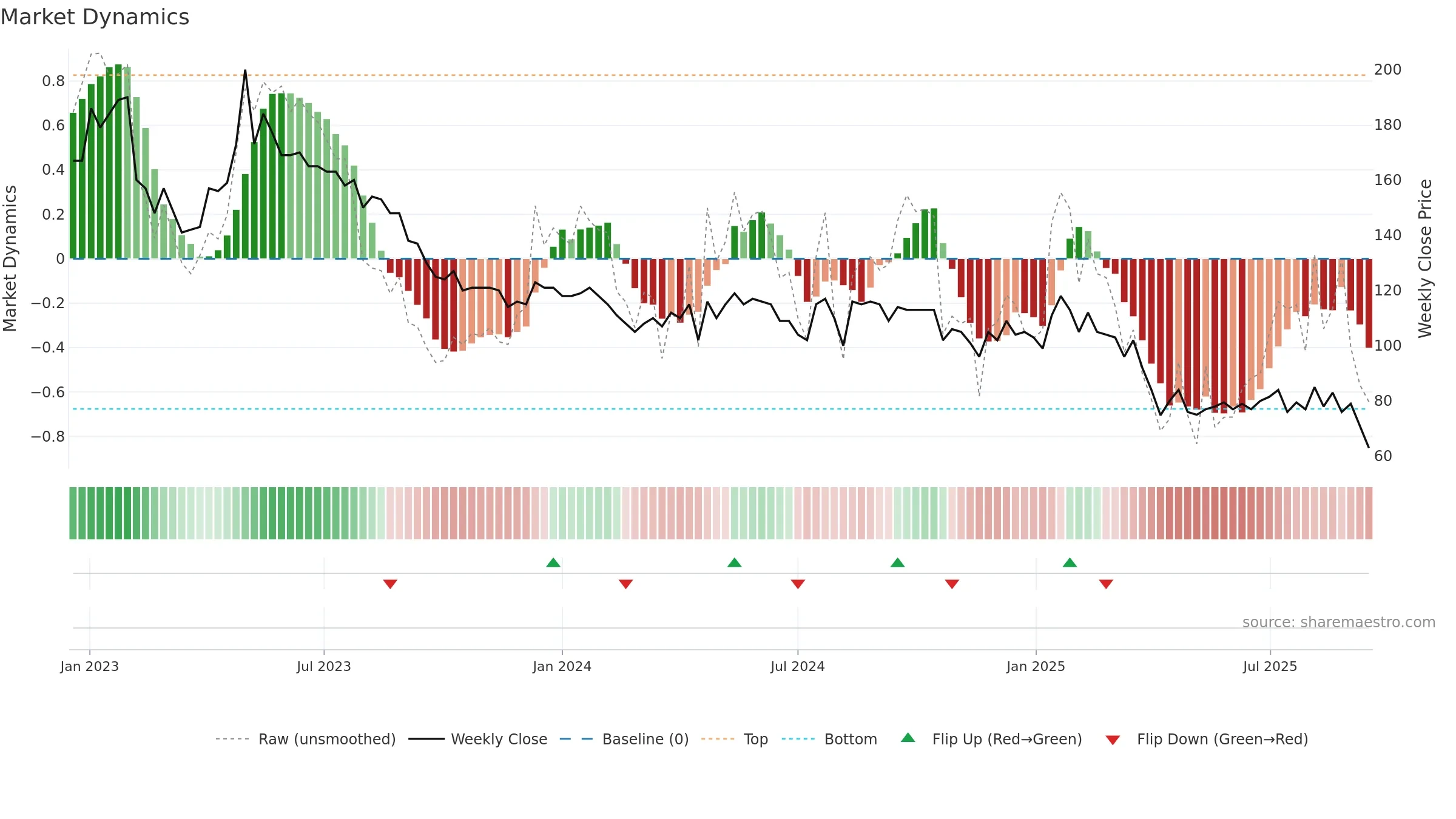Image resolution: width=1456 pixels, height=819 pixels.
Task: Toggle the Weekly Close legend entry
Action: point(477,739)
